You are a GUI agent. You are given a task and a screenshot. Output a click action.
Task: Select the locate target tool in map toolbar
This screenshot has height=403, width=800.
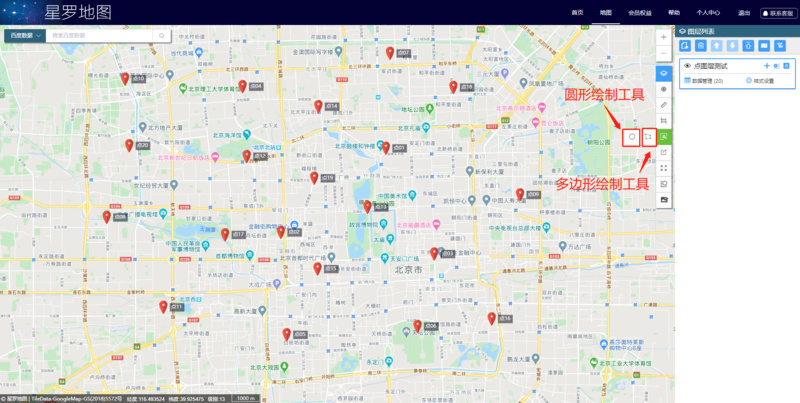pyautogui.click(x=663, y=89)
